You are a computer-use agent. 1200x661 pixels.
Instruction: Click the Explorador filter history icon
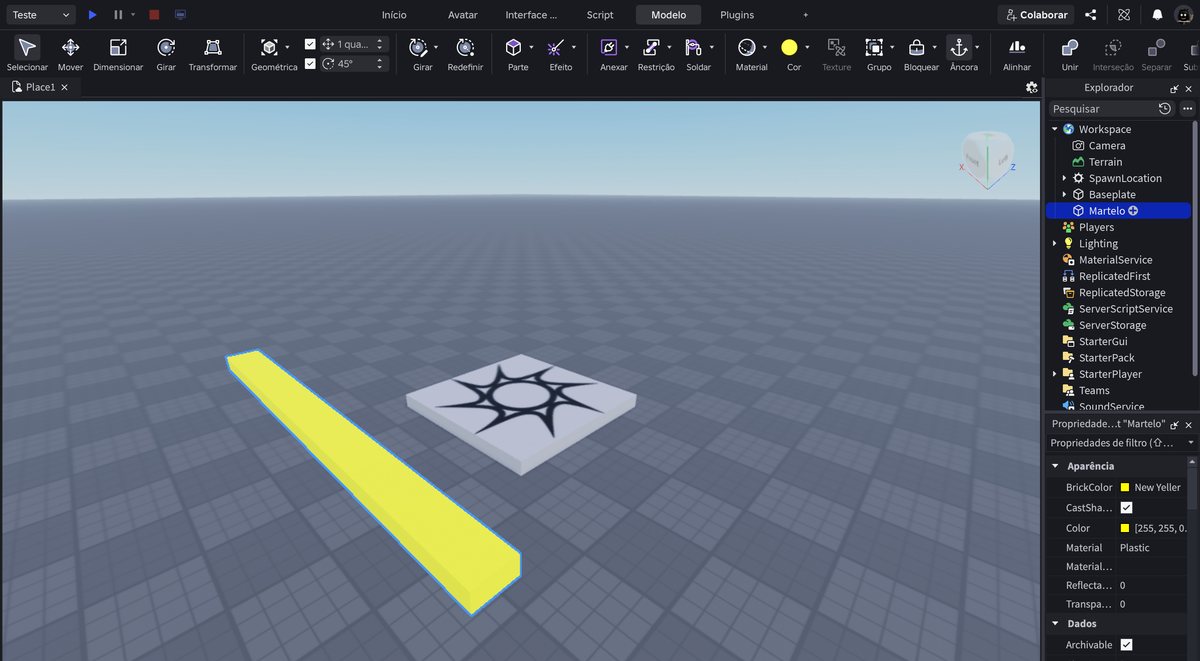point(1165,108)
